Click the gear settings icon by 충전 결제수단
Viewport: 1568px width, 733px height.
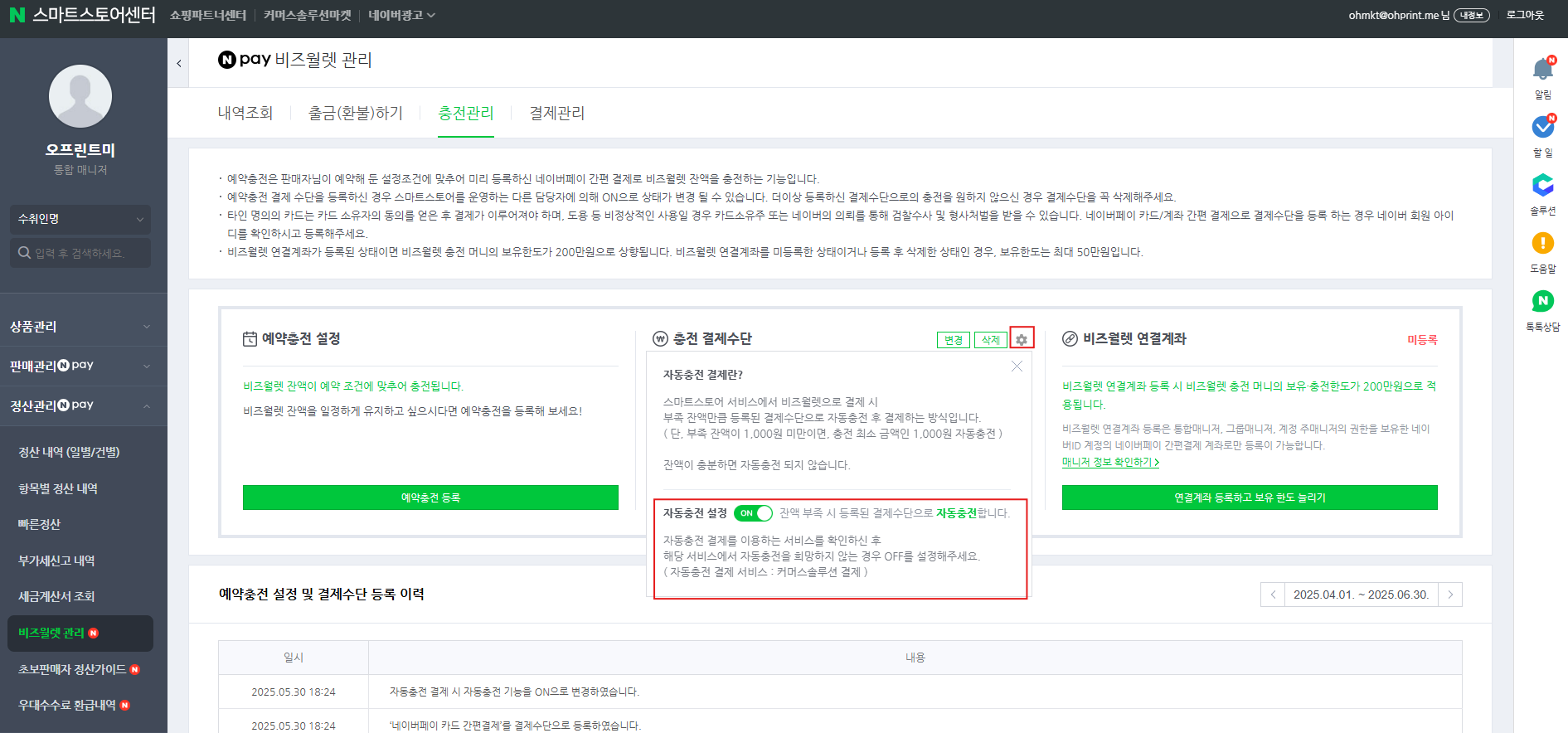point(1022,339)
